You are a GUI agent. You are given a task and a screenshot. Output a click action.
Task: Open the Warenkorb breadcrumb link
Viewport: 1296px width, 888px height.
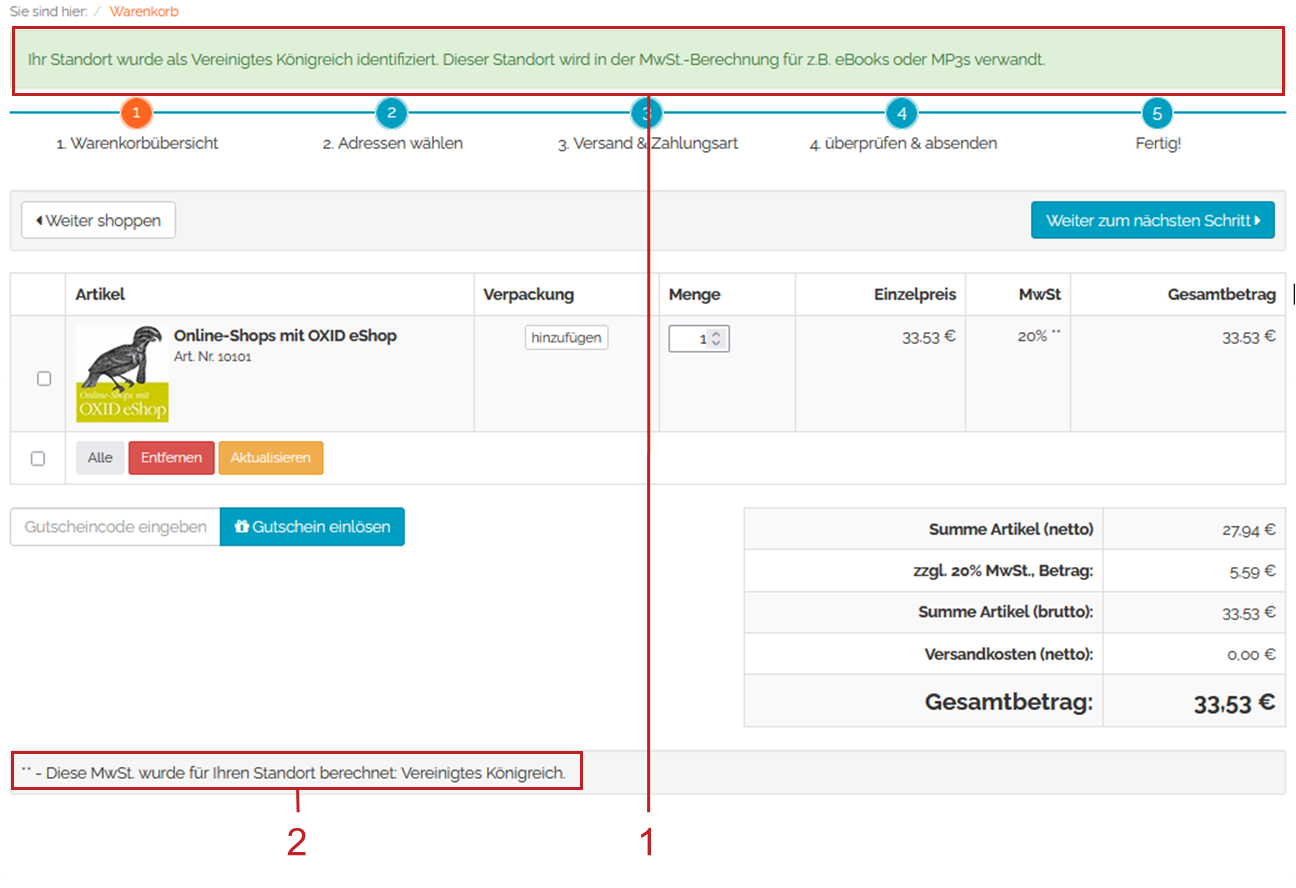(x=144, y=11)
